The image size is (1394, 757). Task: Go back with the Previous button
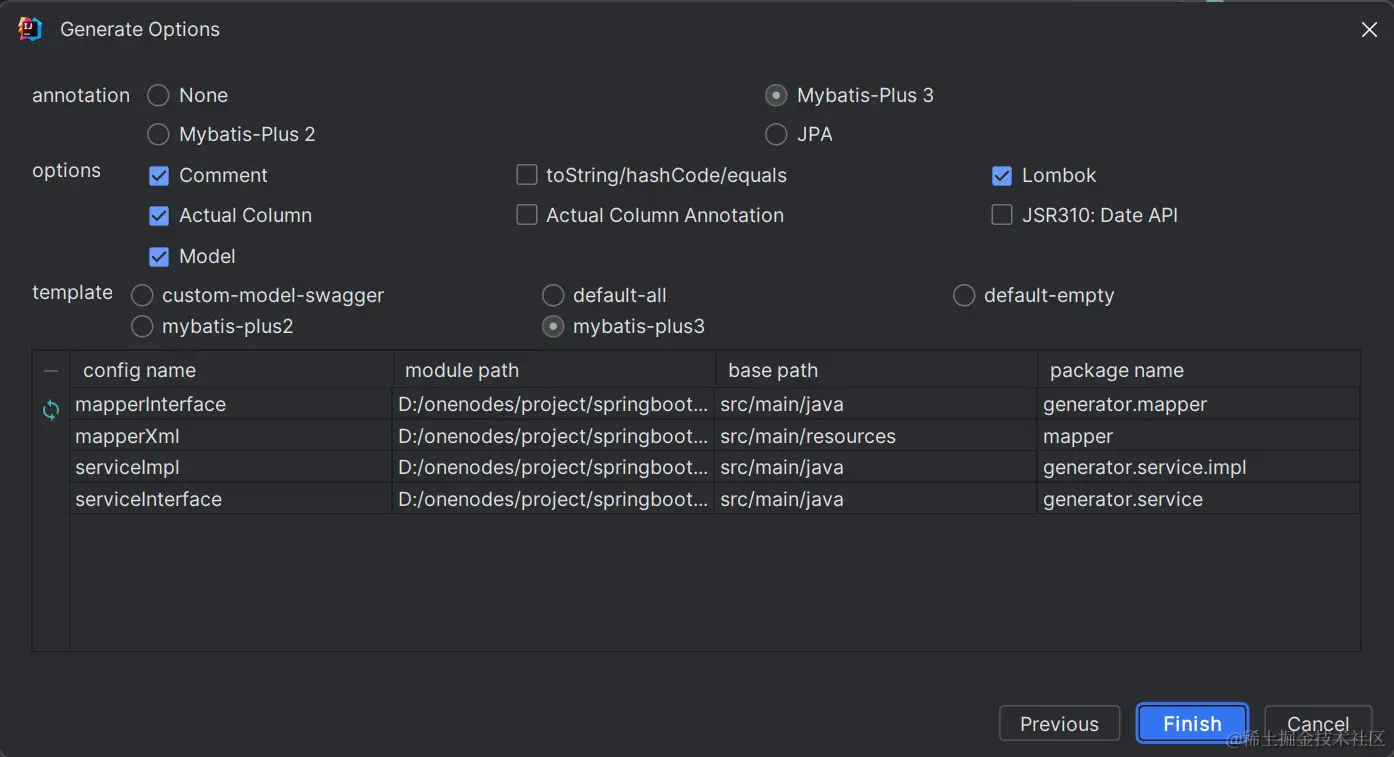[x=1059, y=724]
